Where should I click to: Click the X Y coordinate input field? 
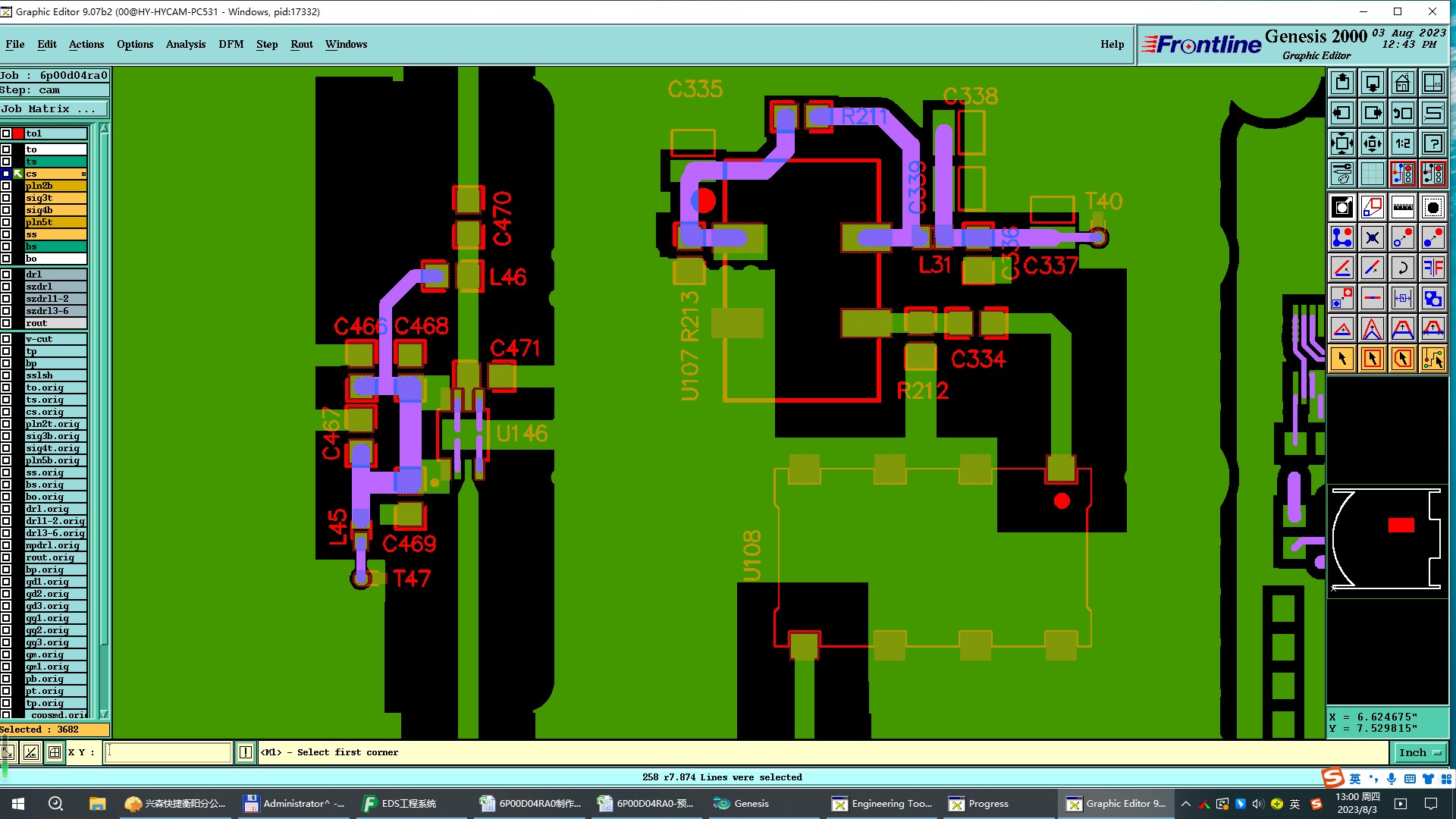coord(168,752)
